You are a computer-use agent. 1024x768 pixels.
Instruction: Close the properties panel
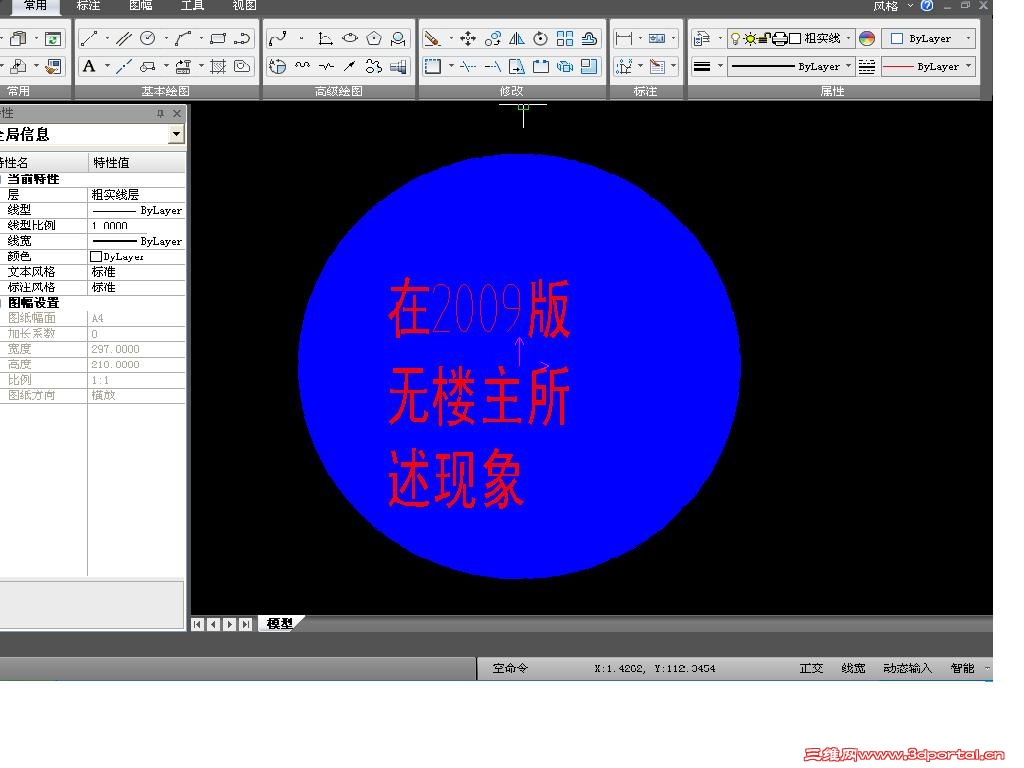(x=176, y=114)
